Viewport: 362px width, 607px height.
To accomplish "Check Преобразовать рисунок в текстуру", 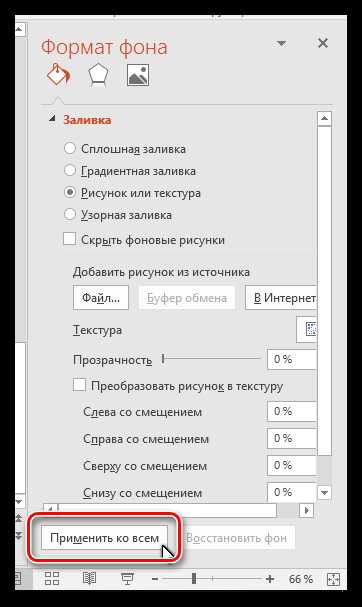I will [79, 385].
